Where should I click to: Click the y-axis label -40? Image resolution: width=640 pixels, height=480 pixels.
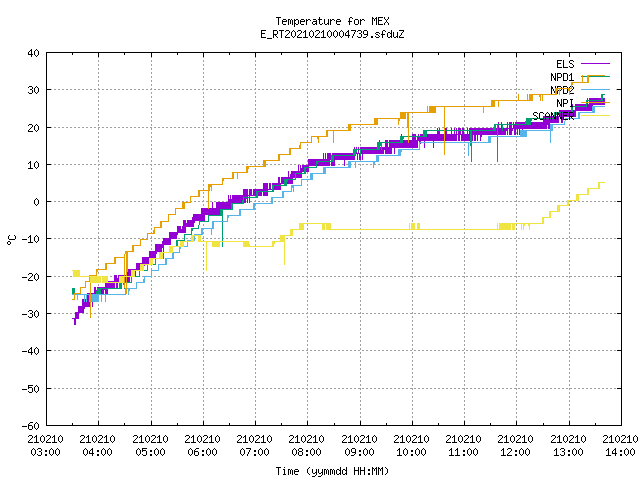(x=31, y=351)
